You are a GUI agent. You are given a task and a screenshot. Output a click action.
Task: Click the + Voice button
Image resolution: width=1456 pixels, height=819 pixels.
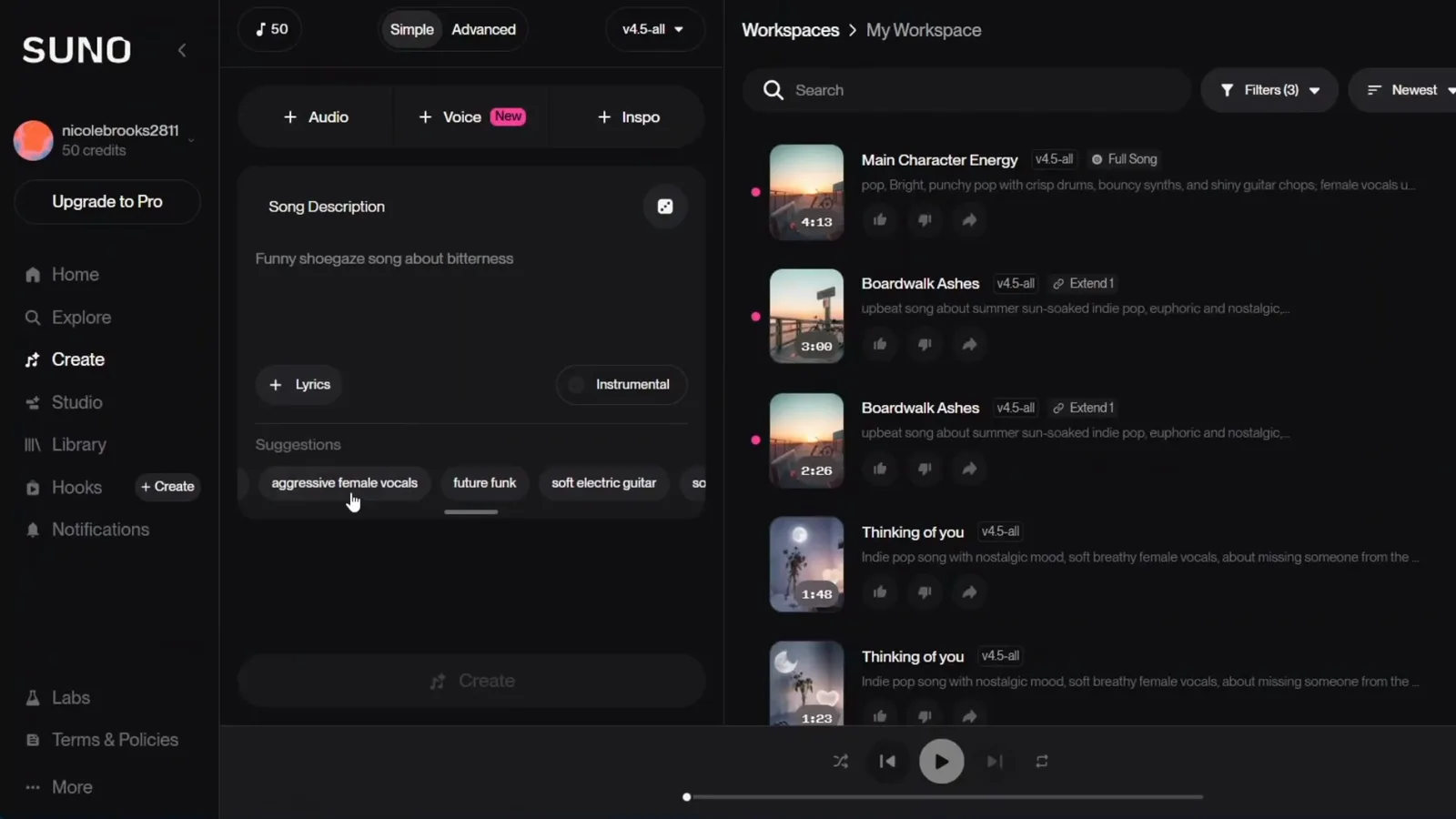(471, 117)
